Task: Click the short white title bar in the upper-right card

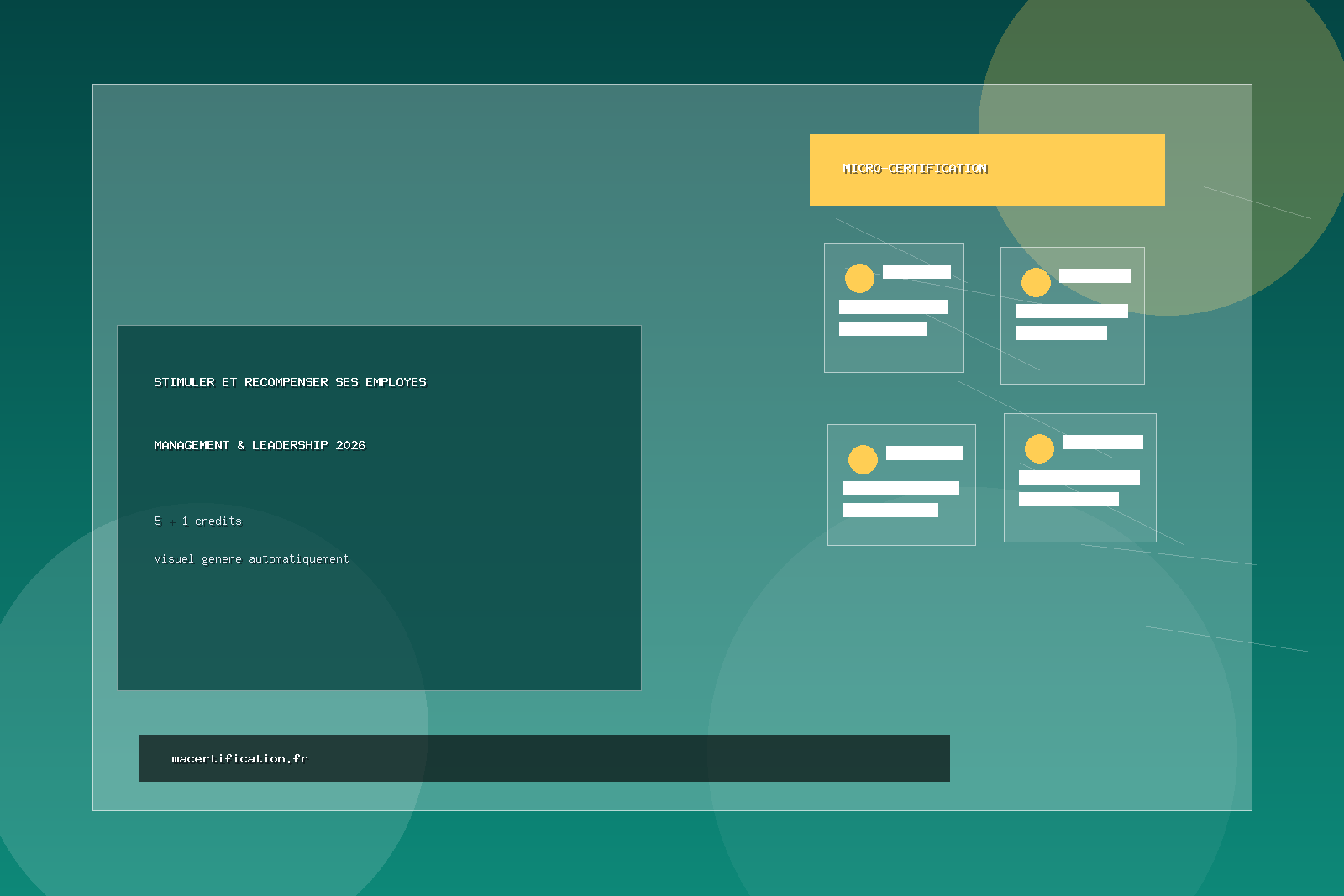Action: coord(1095,275)
